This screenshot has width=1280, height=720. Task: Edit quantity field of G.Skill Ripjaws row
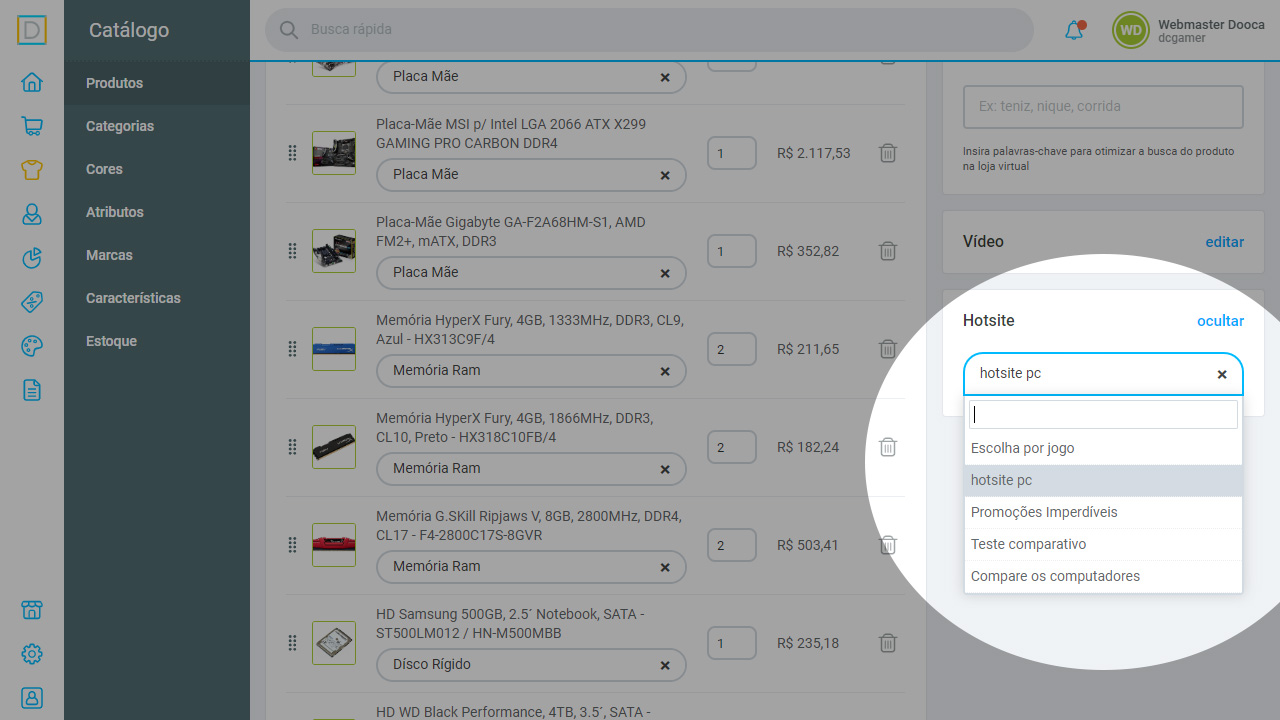732,545
